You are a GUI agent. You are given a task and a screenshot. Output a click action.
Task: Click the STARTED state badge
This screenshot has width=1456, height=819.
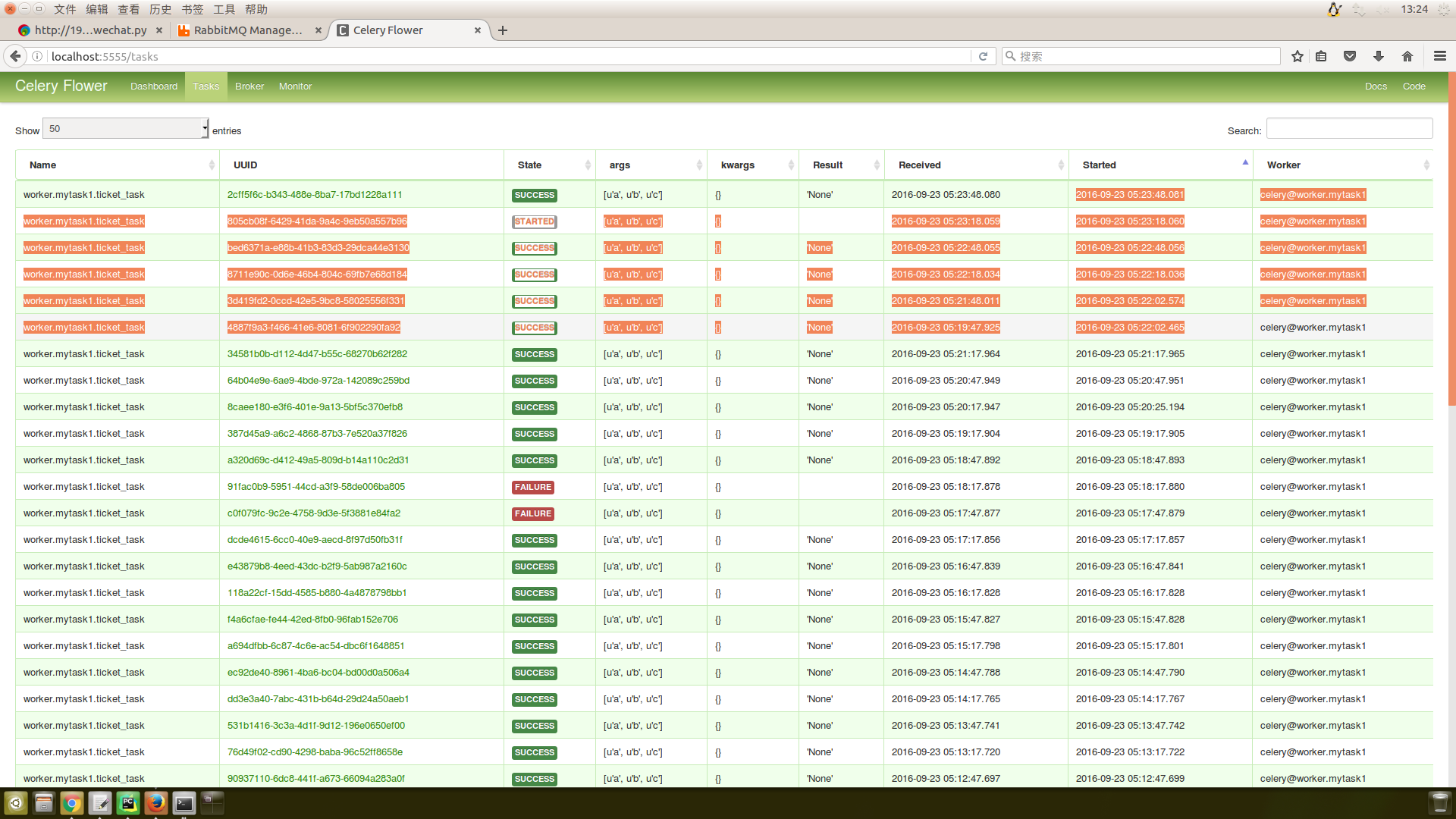(x=535, y=221)
